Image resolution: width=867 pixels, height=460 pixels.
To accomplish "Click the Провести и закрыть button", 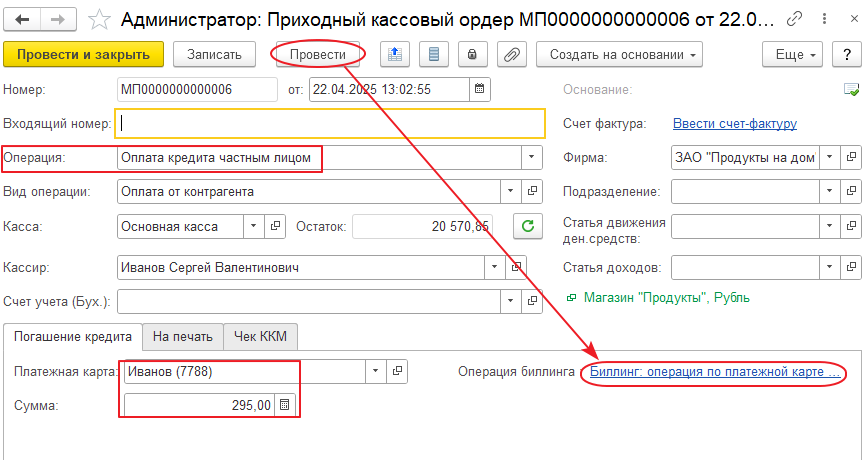I will point(83,54).
